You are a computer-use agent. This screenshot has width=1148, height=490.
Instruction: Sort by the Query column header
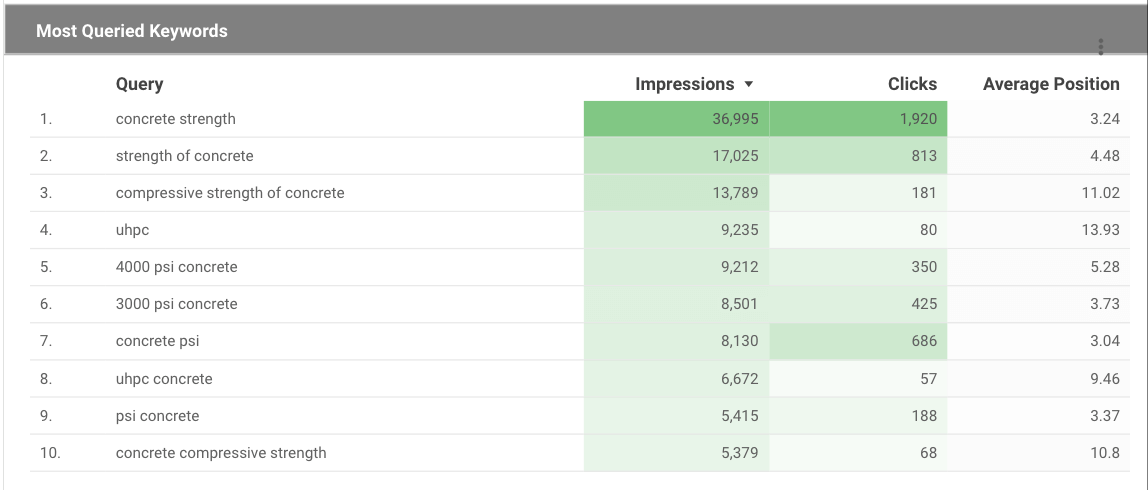(139, 84)
